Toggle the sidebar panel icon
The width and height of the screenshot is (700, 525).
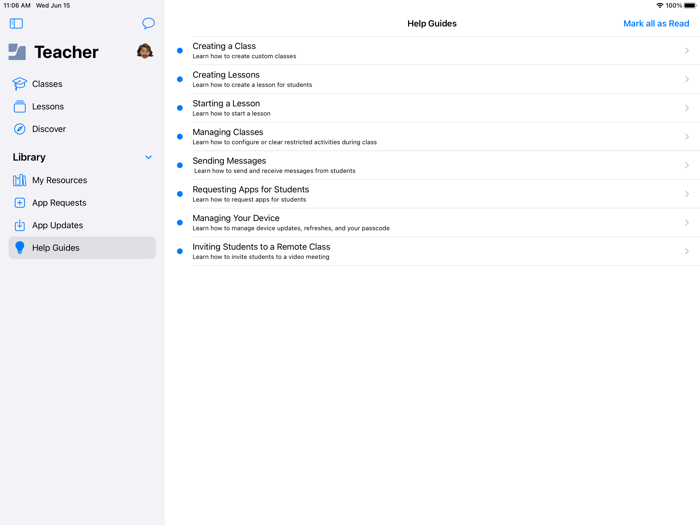point(16,23)
